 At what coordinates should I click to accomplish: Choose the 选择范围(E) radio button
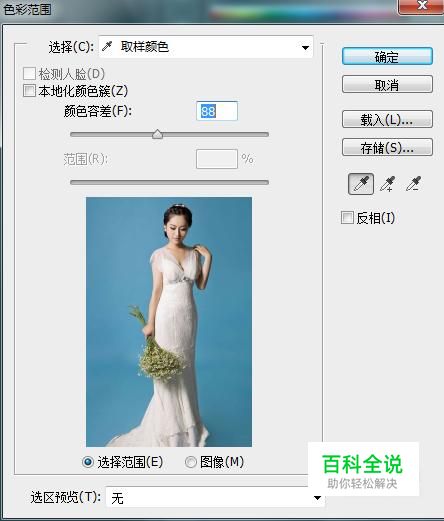tap(88, 462)
